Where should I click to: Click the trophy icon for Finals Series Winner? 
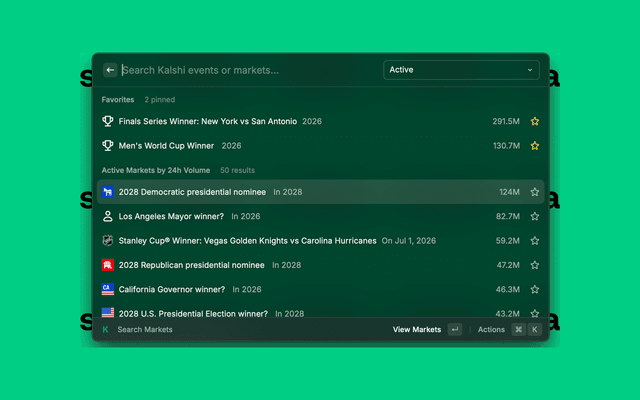(x=108, y=121)
